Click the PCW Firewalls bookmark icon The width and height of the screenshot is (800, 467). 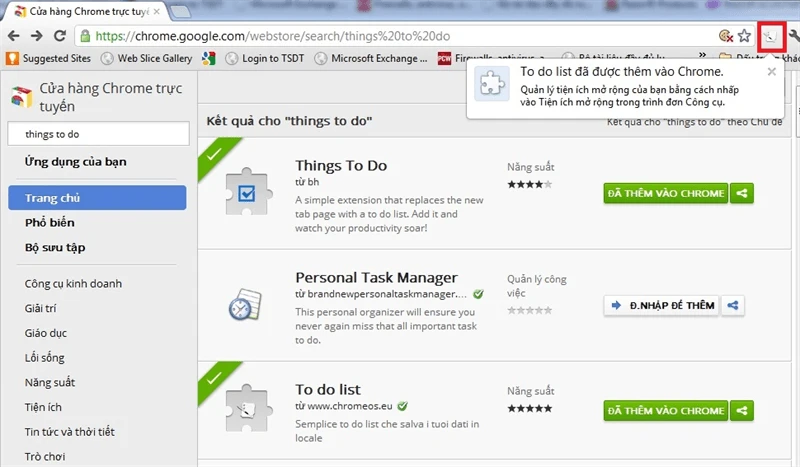(444, 59)
